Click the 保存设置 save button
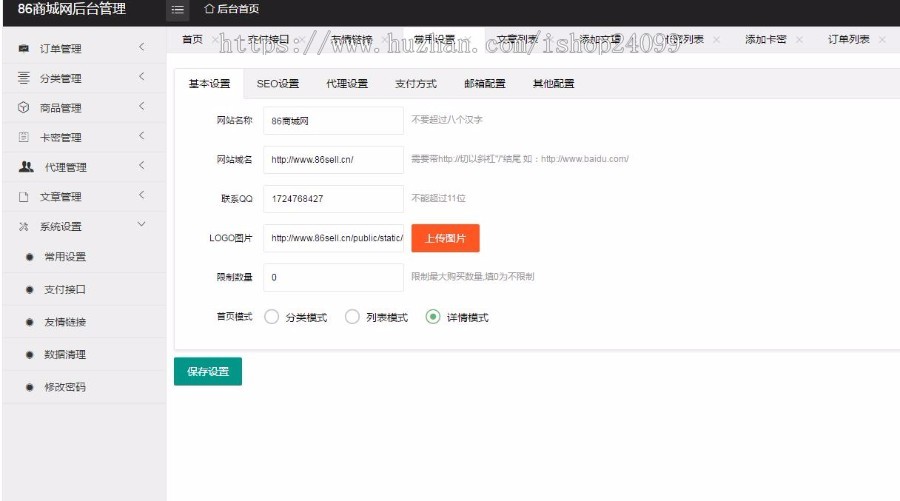Viewport: 900px width, 501px height. click(208, 371)
